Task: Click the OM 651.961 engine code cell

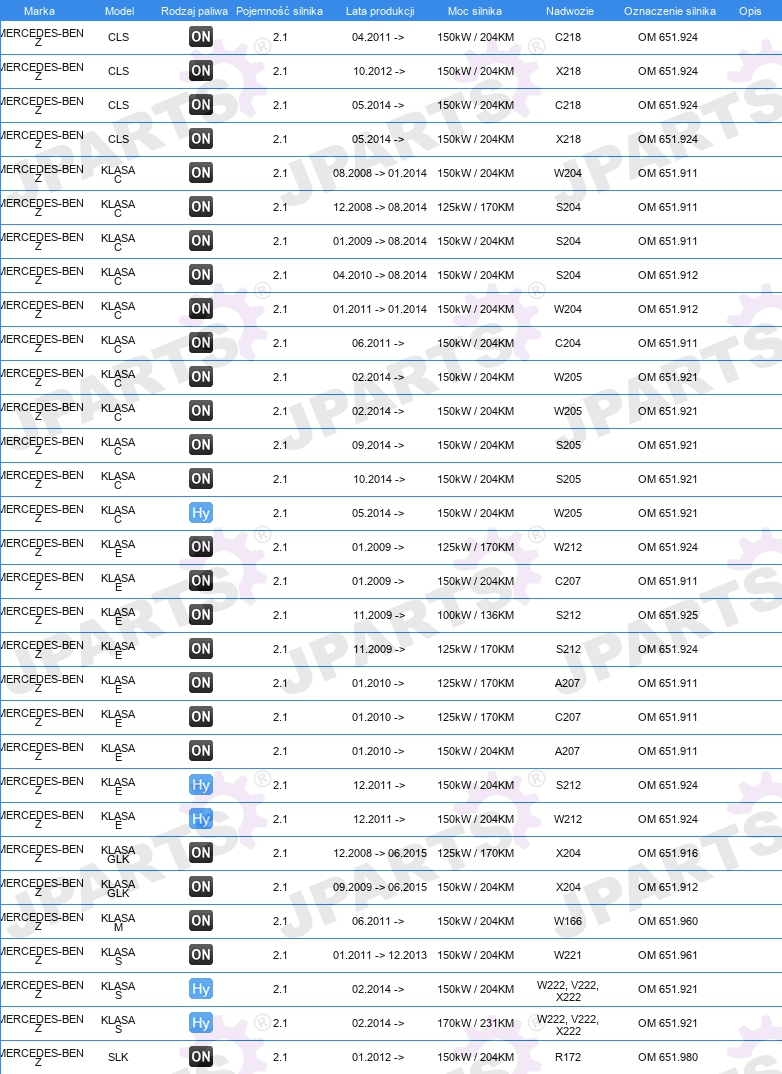Action: click(x=668, y=955)
